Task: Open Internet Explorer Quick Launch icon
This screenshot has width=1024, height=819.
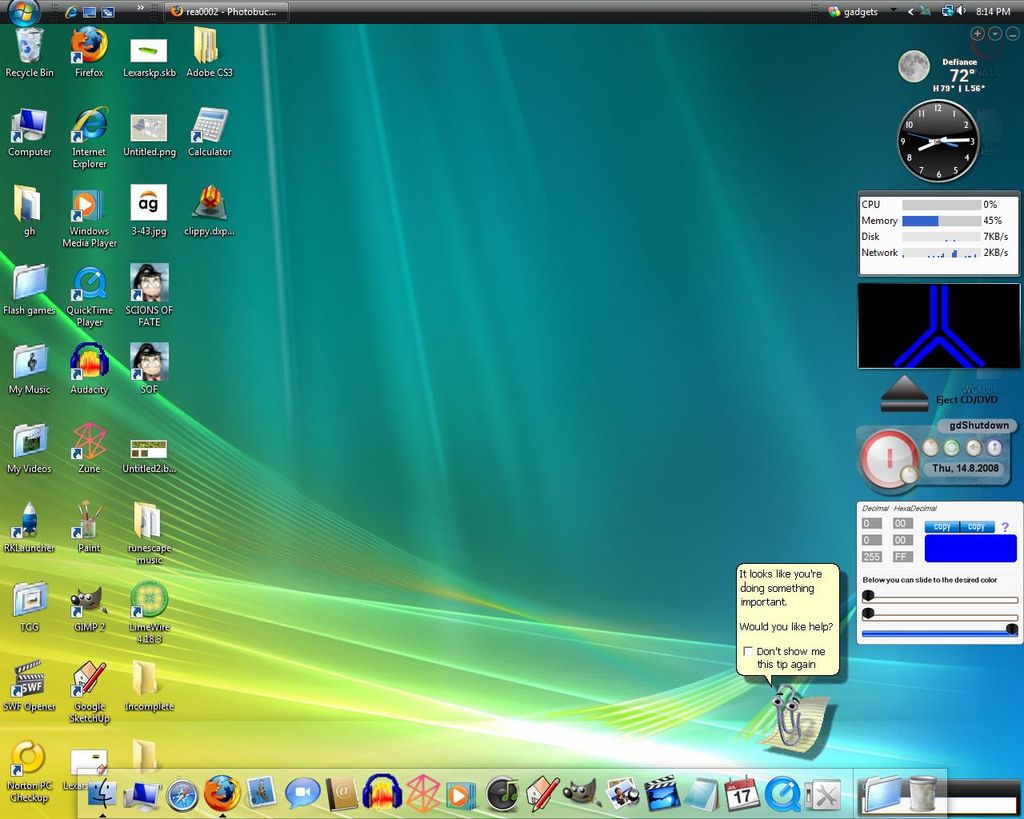Action: coord(71,11)
